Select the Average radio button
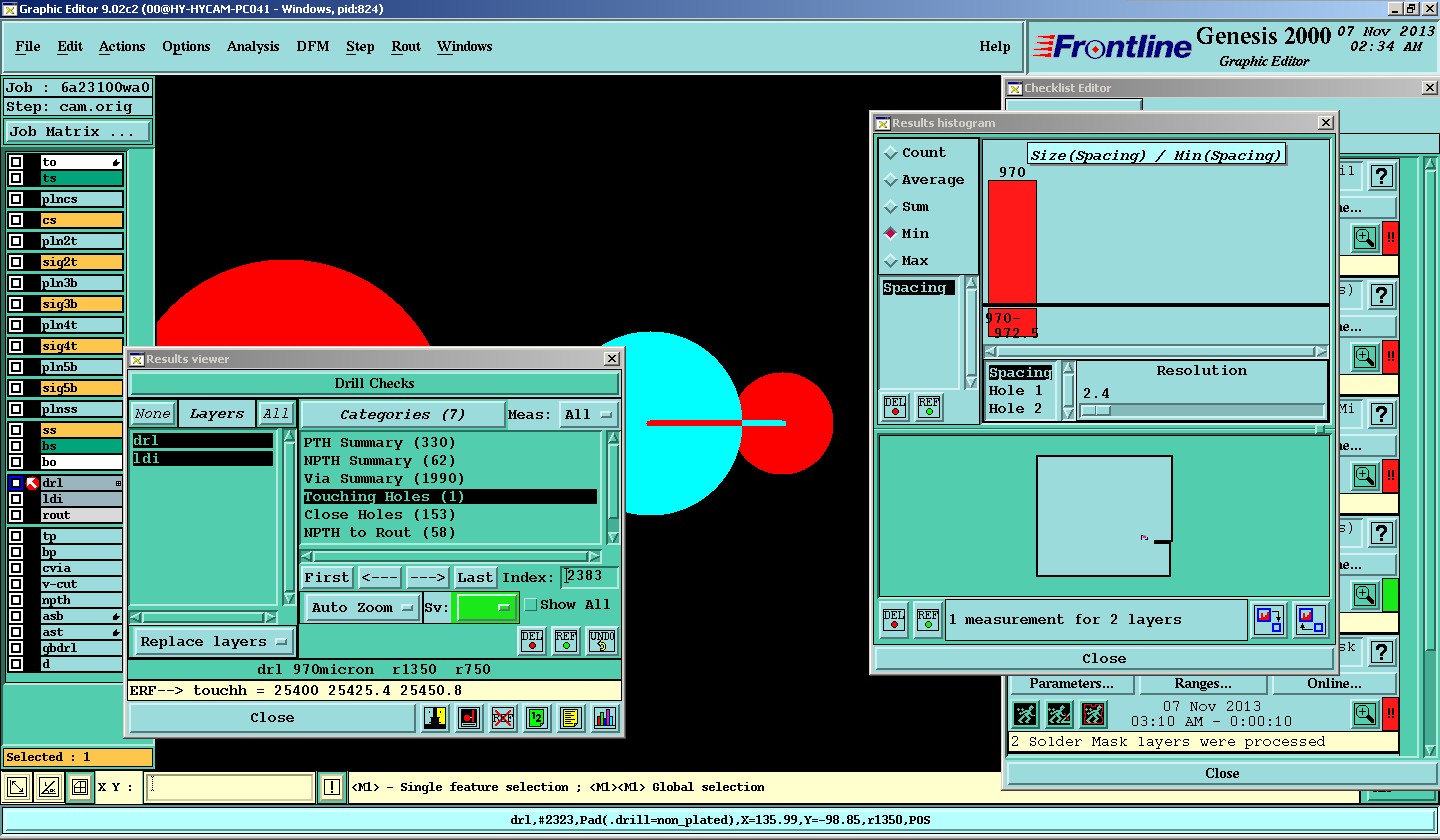1440x840 pixels. pos(890,180)
